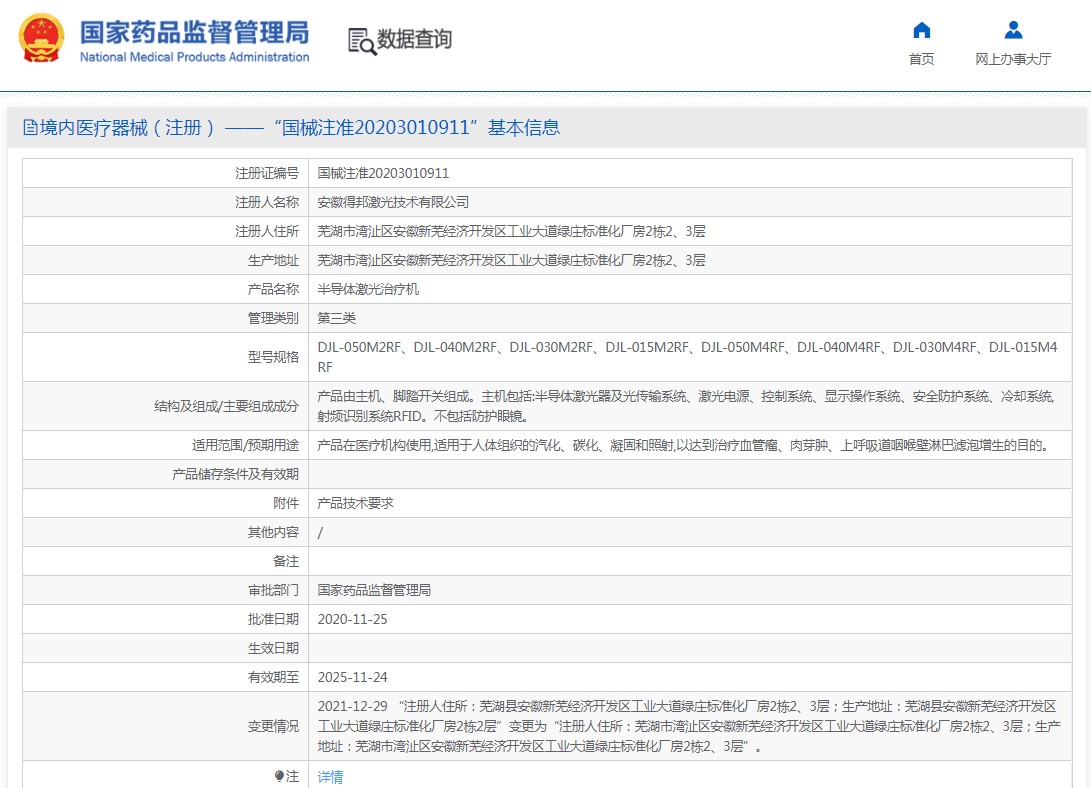Click the 型号规格 label cell
1091x788 pixels.
point(166,357)
